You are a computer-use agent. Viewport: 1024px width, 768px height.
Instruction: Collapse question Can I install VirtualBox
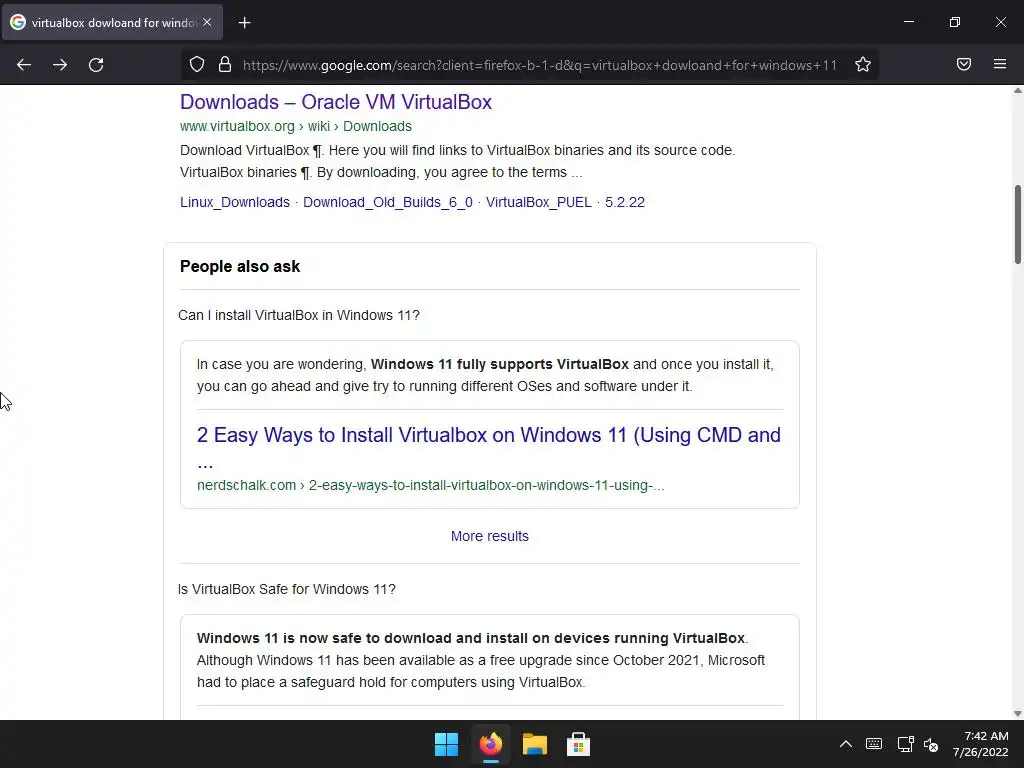(299, 315)
